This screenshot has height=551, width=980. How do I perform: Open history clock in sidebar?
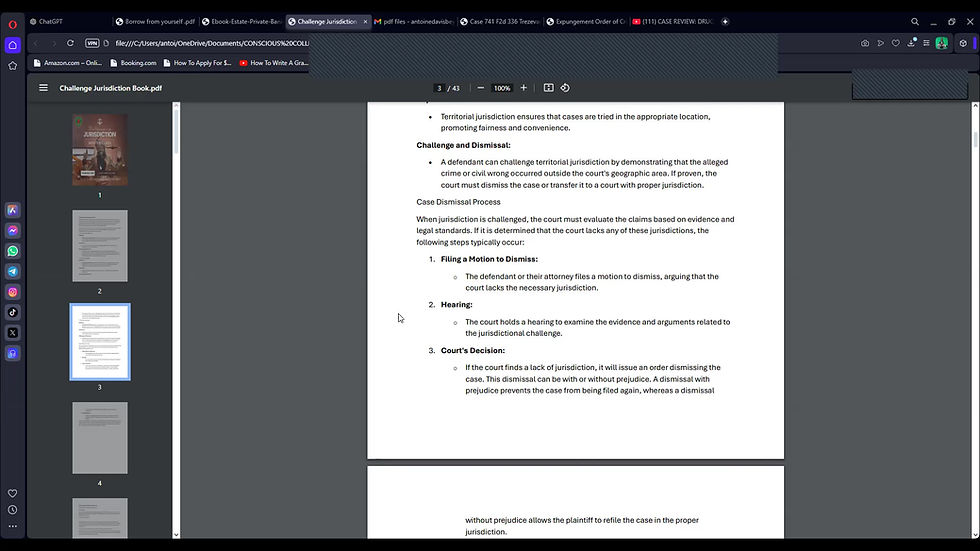12,510
